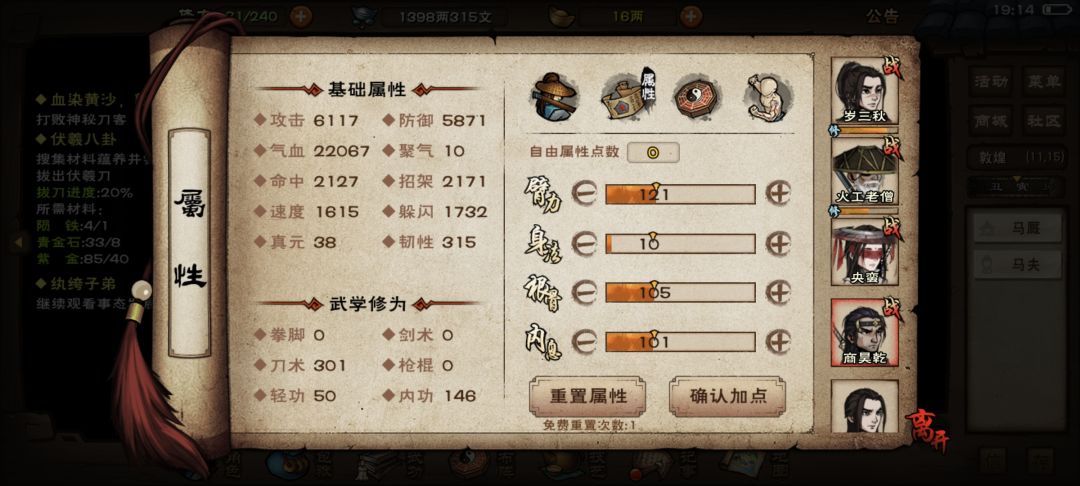Click the 臂力 attribute slider bar

(x=680, y=195)
